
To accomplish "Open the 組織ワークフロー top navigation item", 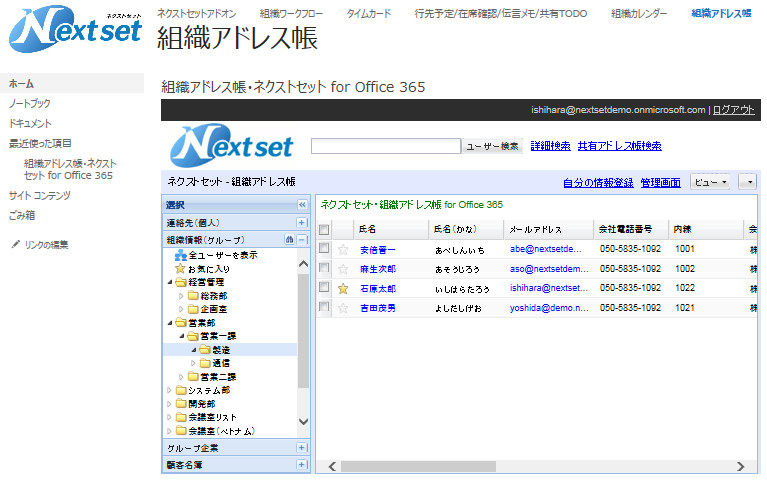I will 292,13.
